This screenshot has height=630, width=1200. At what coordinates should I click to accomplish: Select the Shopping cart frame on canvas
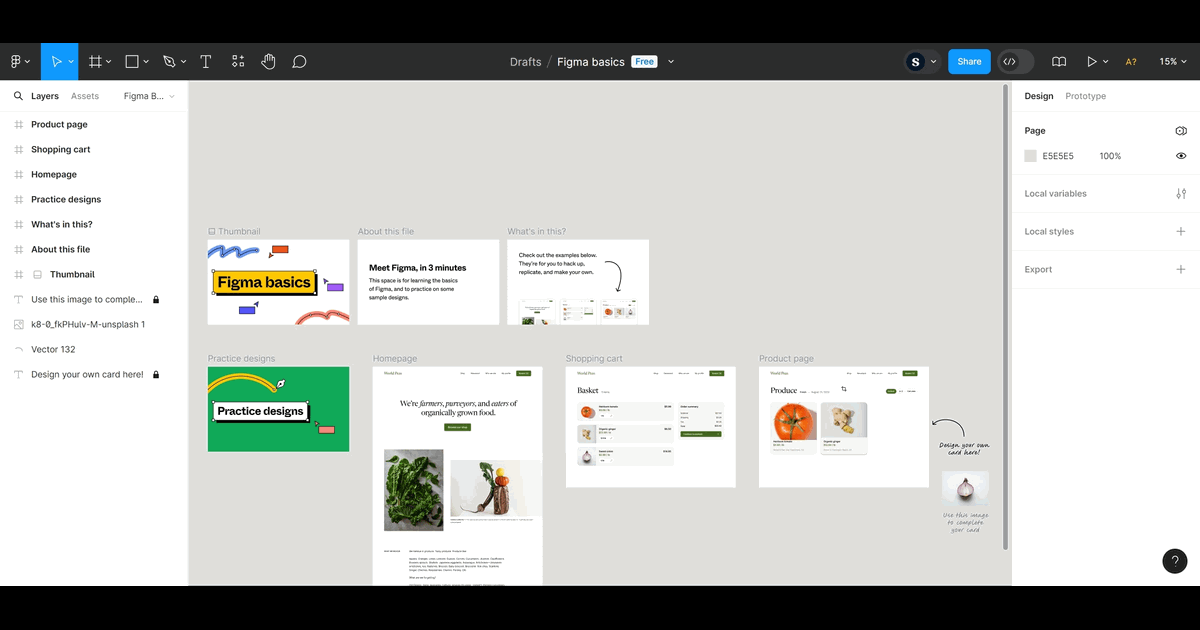click(650, 427)
